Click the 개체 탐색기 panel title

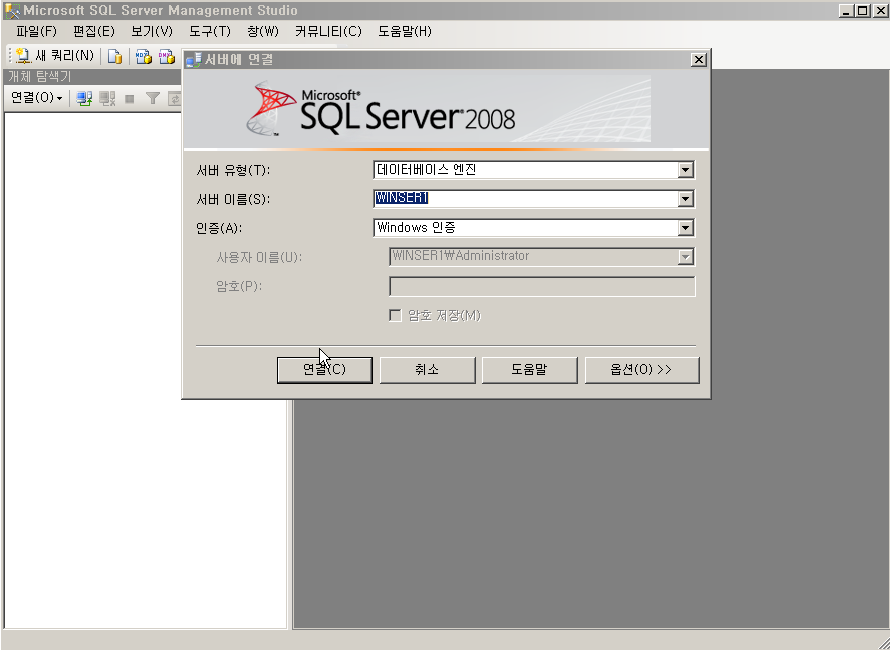(40, 76)
